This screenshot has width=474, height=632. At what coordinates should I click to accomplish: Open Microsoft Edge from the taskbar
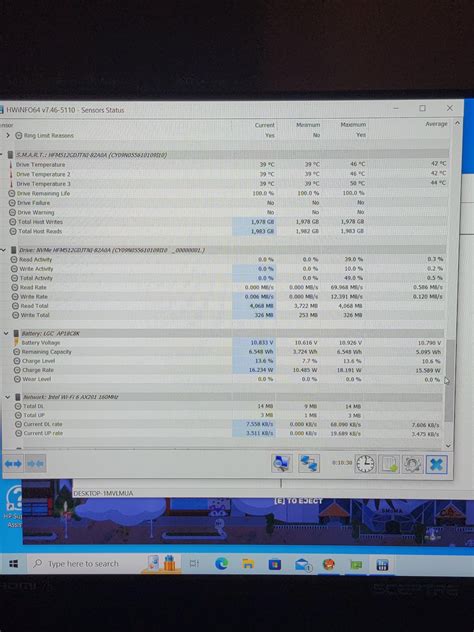point(221,563)
